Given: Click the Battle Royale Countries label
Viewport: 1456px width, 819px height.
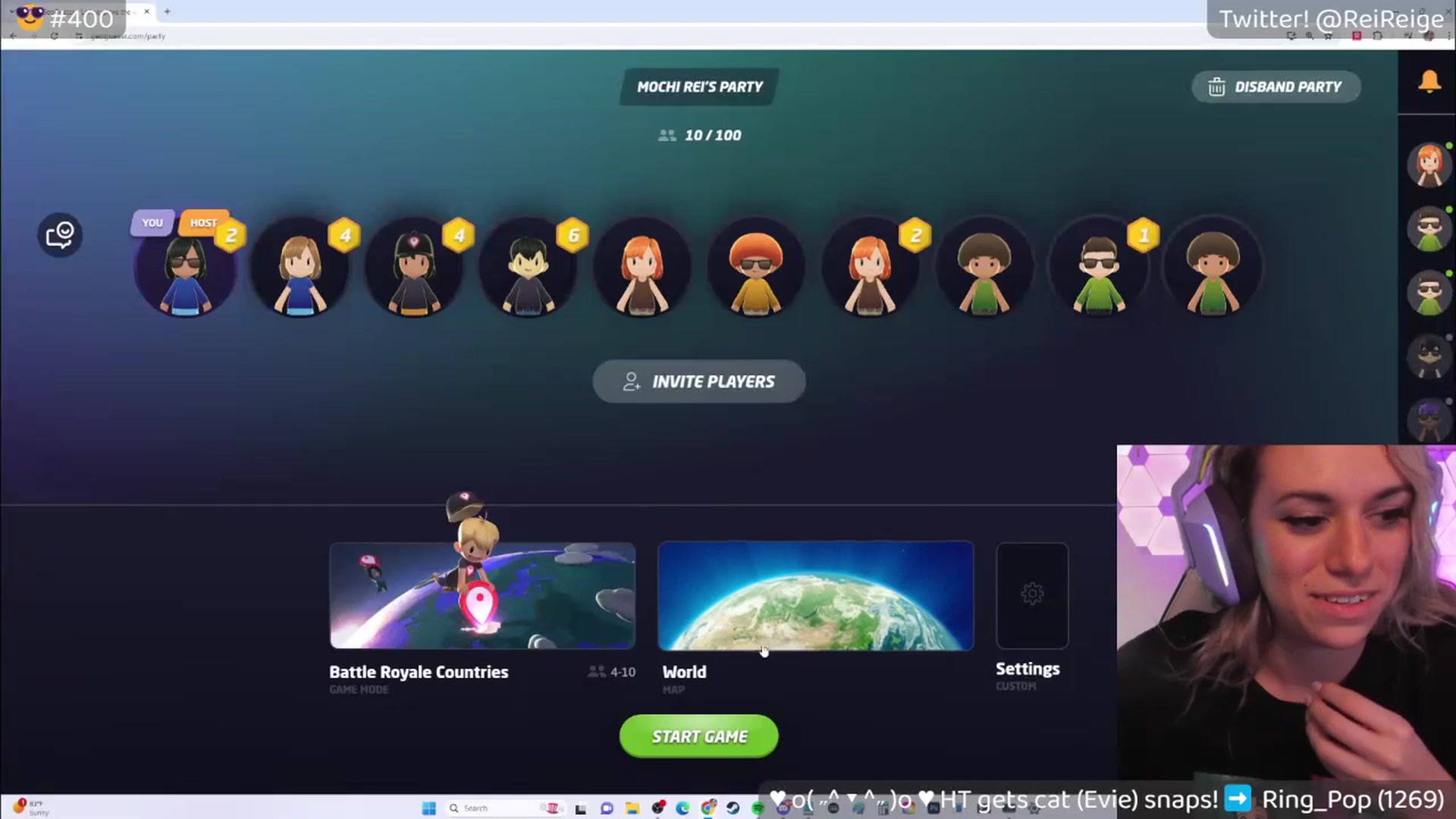Looking at the screenshot, I should point(419,673).
